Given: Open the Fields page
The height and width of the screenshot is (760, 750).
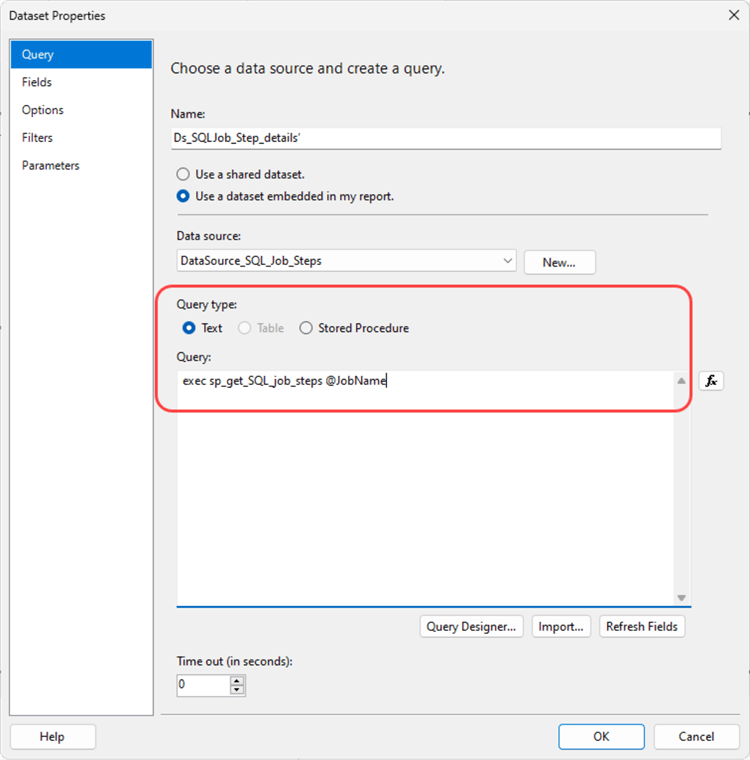Looking at the screenshot, I should [37, 82].
